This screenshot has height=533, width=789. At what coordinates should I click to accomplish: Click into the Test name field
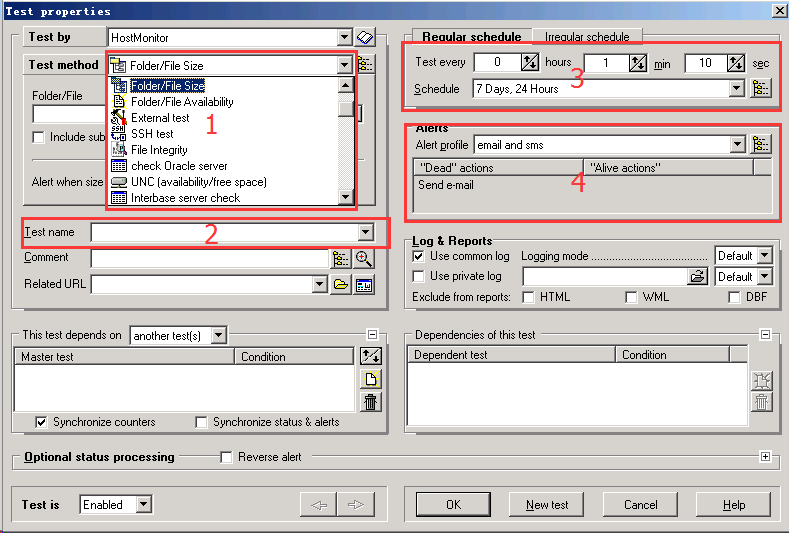224,232
